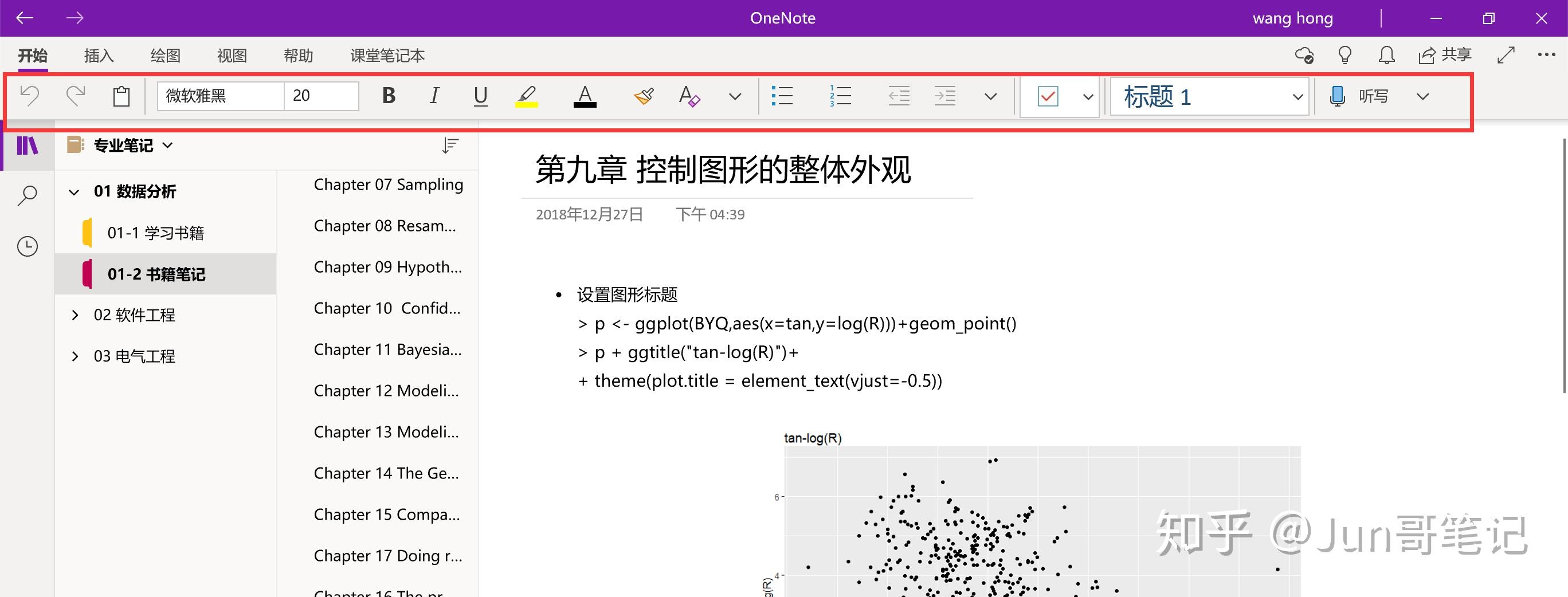
Task: Switch to the 插入 ribbon tab
Action: (99, 56)
